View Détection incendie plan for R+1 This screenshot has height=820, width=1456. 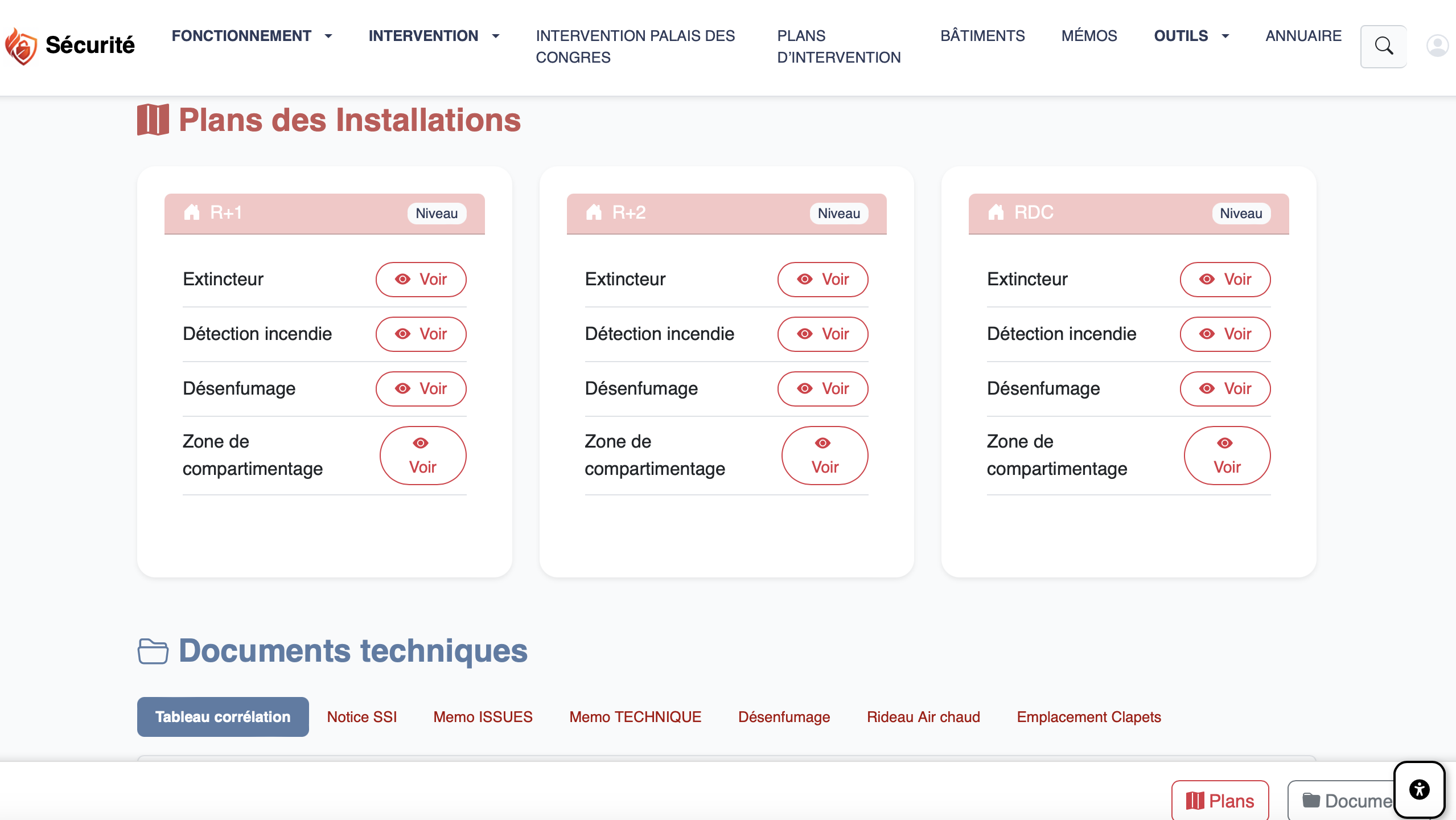click(x=421, y=334)
